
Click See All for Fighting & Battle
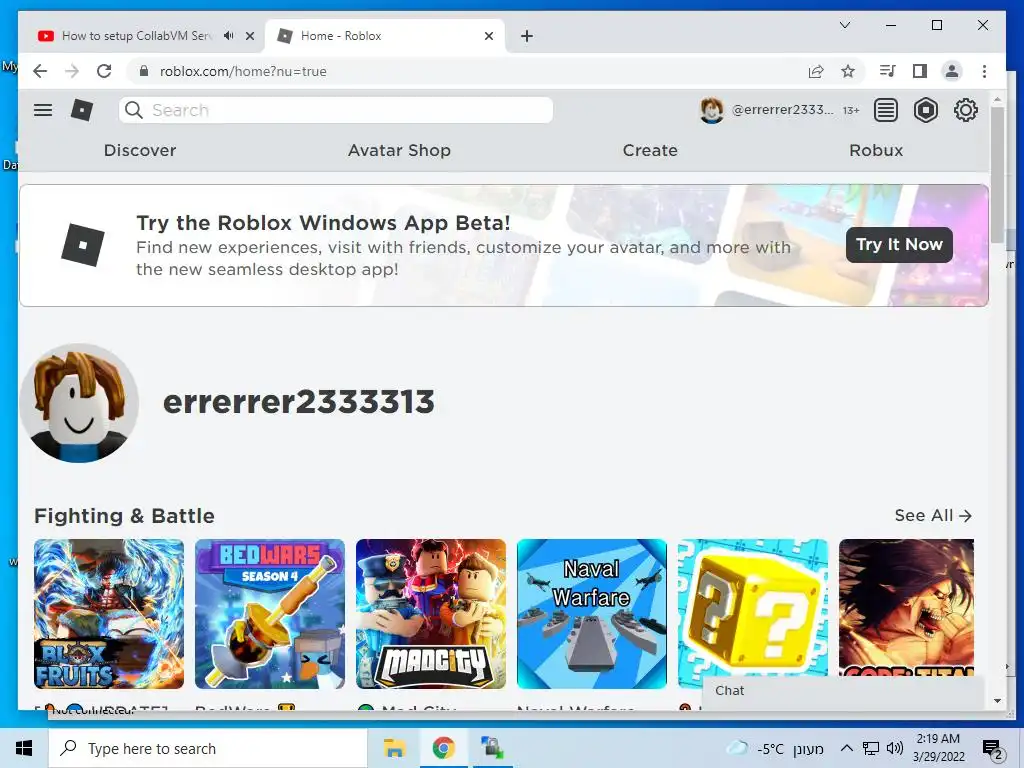point(933,515)
